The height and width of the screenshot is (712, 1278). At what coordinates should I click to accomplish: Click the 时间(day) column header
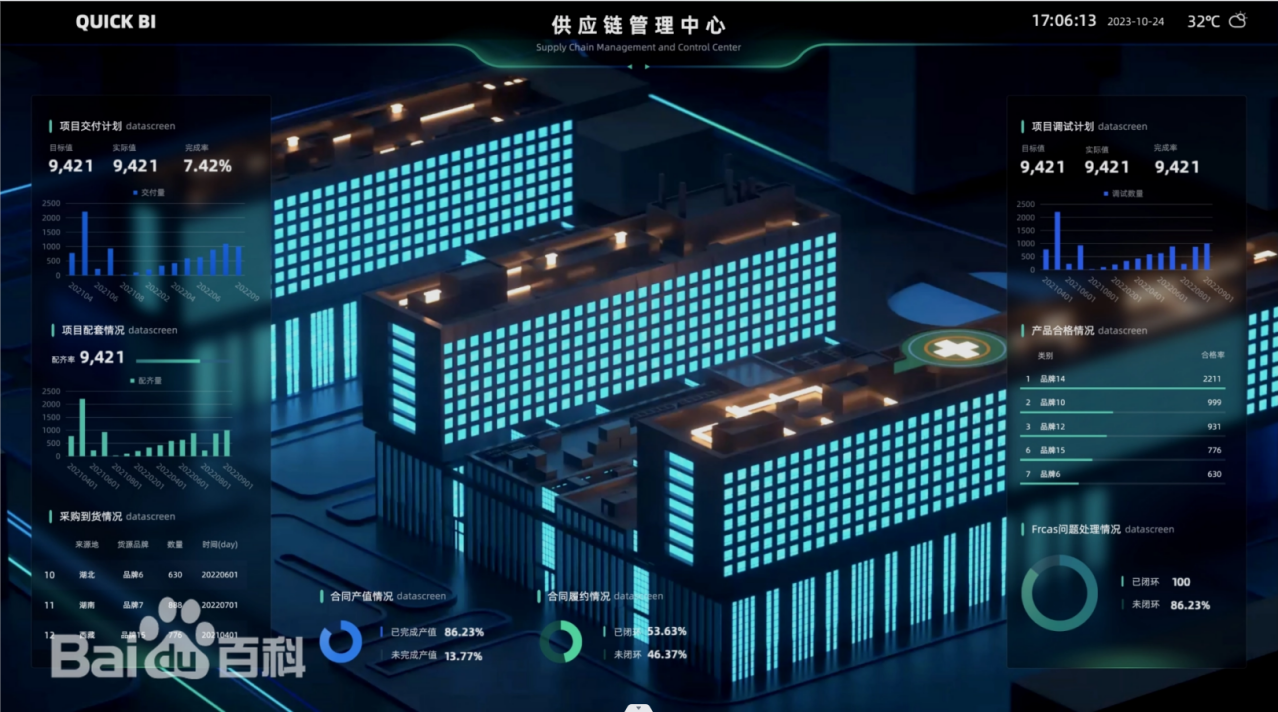point(220,545)
